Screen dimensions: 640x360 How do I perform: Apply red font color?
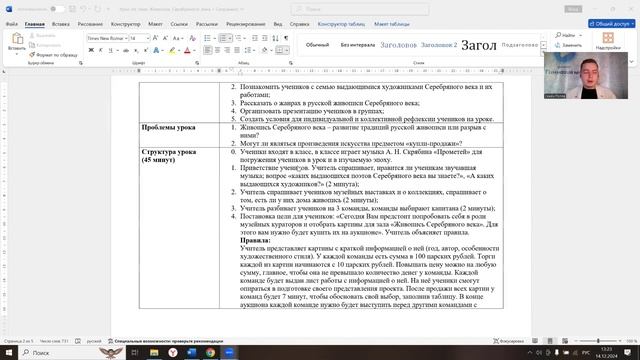pos(187,50)
